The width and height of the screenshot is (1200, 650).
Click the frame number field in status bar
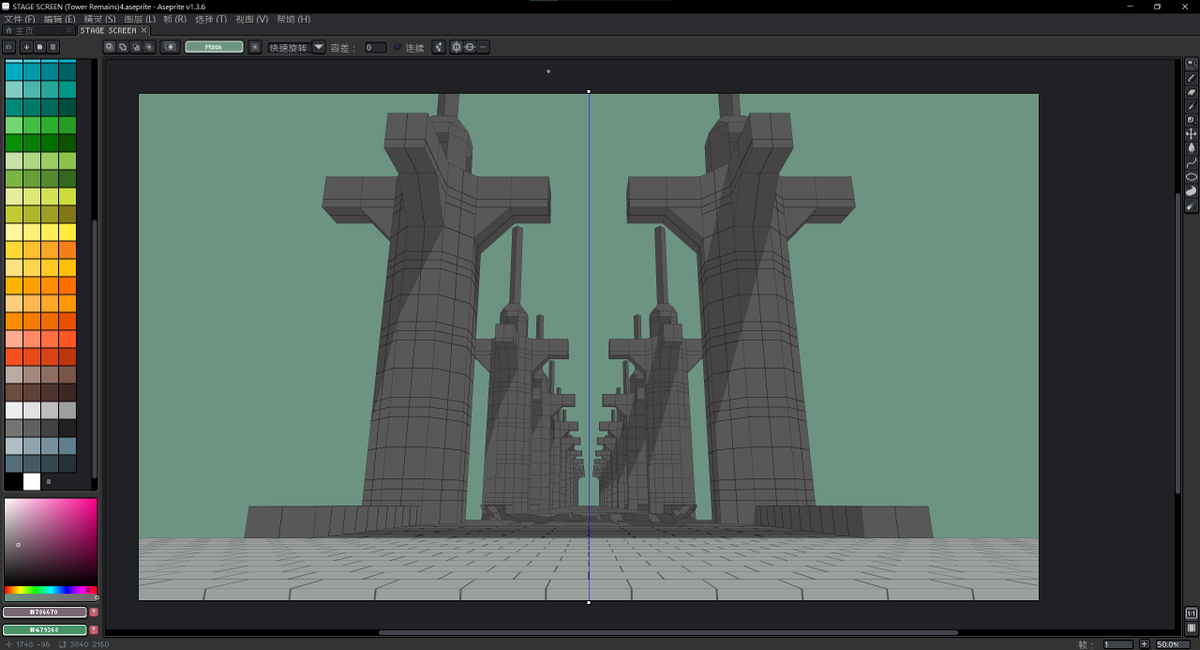point(1117,644)
